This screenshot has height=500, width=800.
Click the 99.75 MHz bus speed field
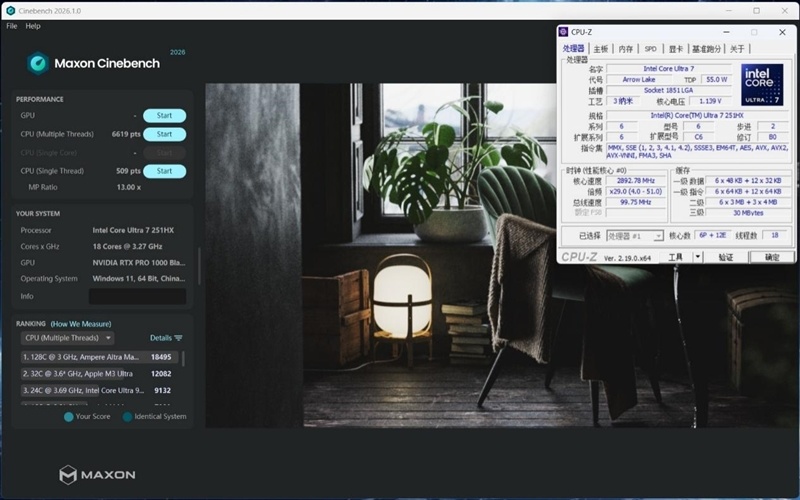635,202
